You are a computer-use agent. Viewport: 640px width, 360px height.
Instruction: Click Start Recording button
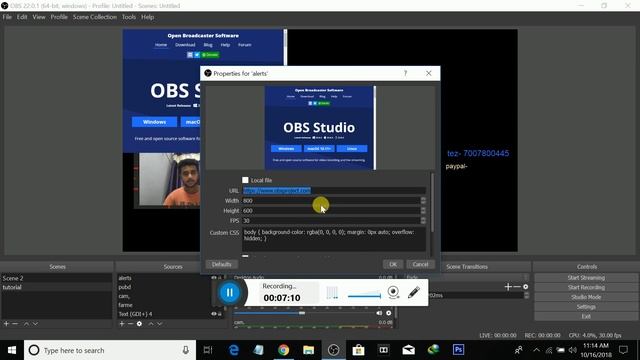click(586, 287)
